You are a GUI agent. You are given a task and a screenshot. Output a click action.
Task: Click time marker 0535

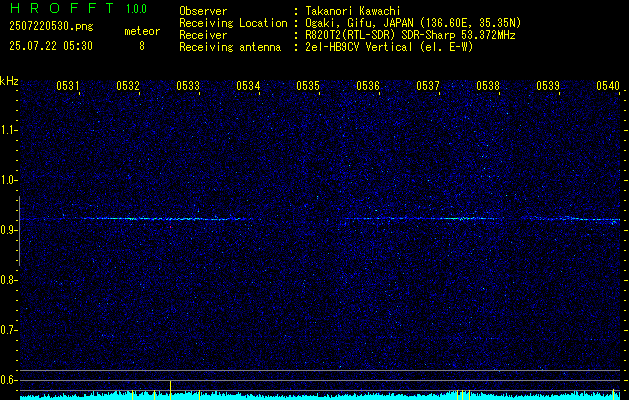308,85
